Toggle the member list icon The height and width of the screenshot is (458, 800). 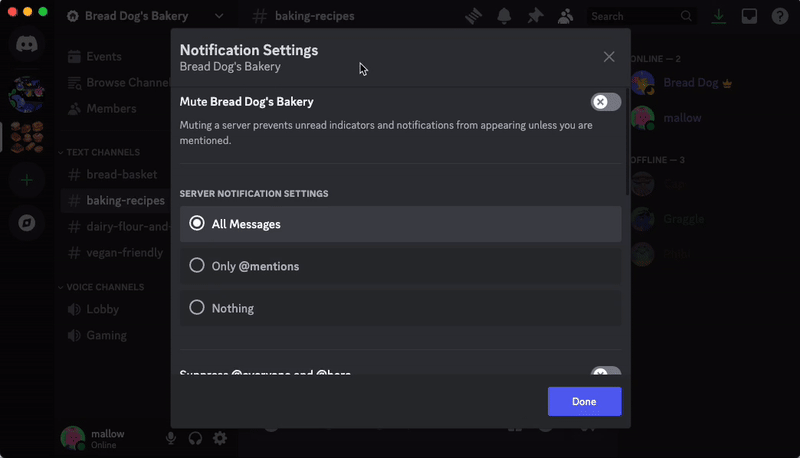pos(565,16)
